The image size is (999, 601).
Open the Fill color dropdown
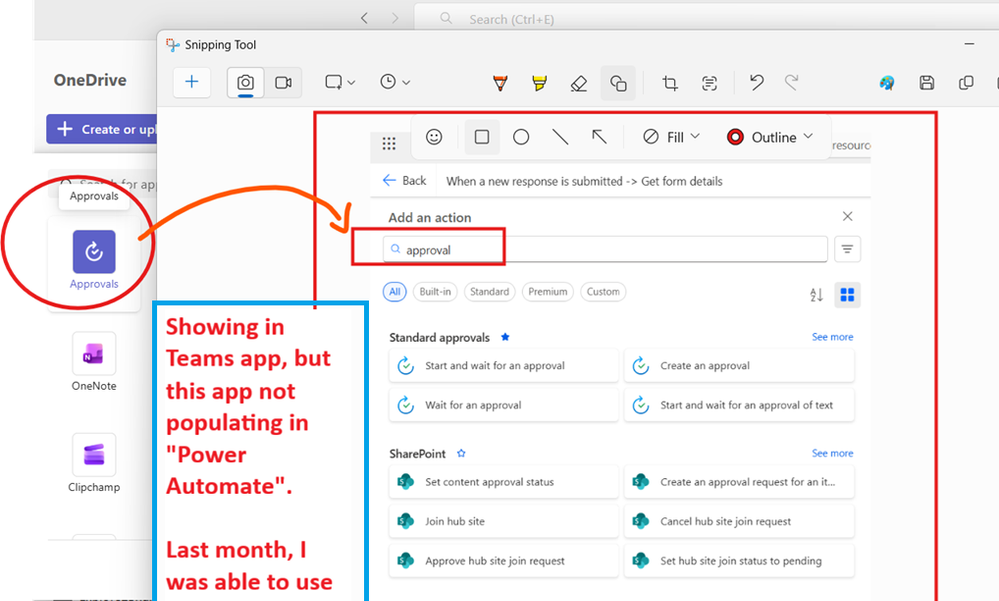[672, 137]
